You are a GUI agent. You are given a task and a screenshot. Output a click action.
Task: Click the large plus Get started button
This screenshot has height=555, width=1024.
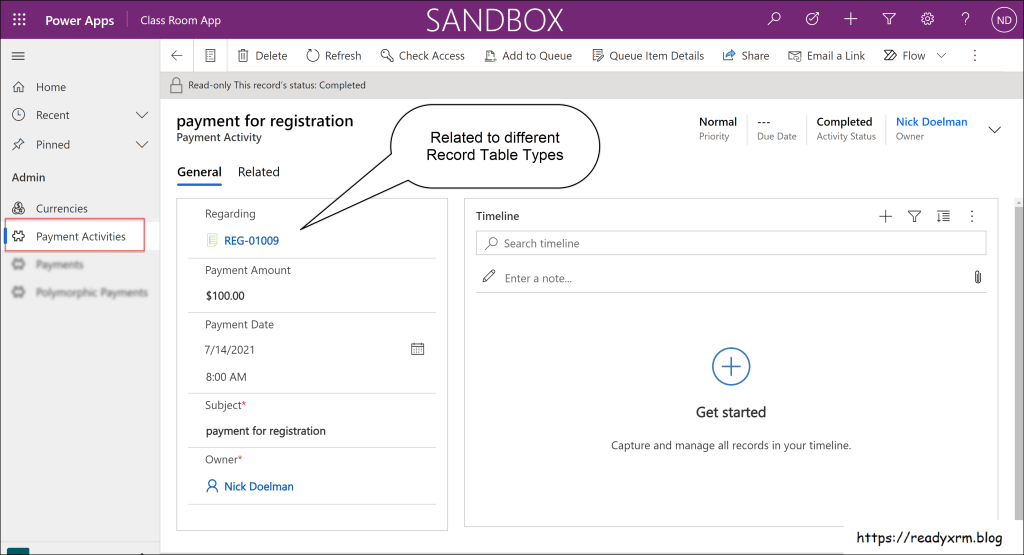(731, 367)
